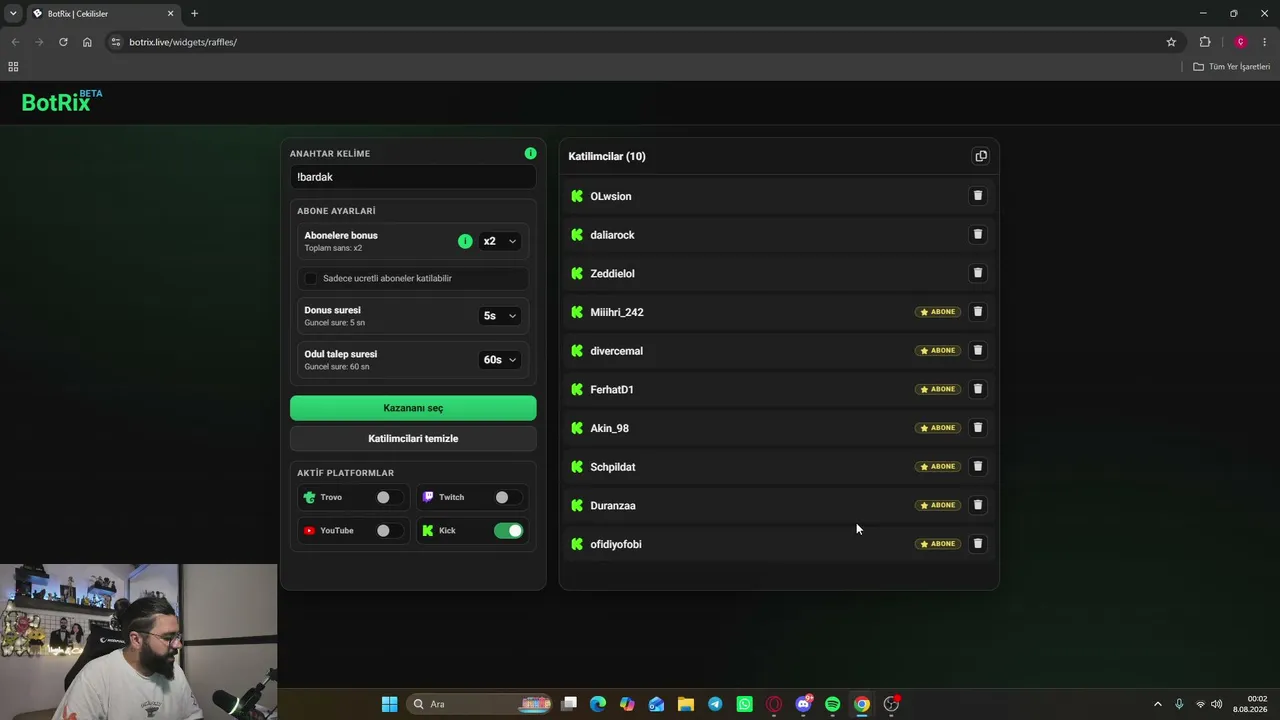Viewport: 1280px width, 720px height.
Task: Delete Duranzaa via trash icon
Action: (x=978, y=505)
